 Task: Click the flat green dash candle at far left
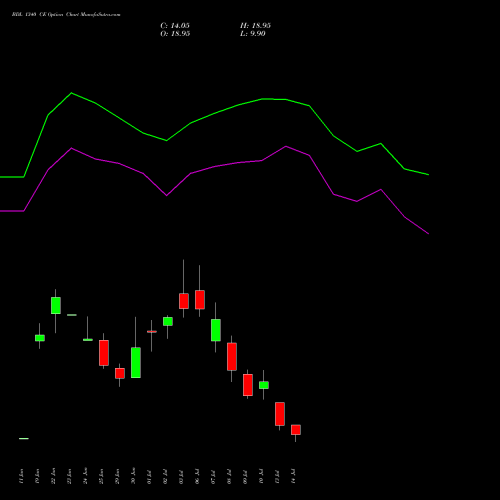(x=24, y=438)
